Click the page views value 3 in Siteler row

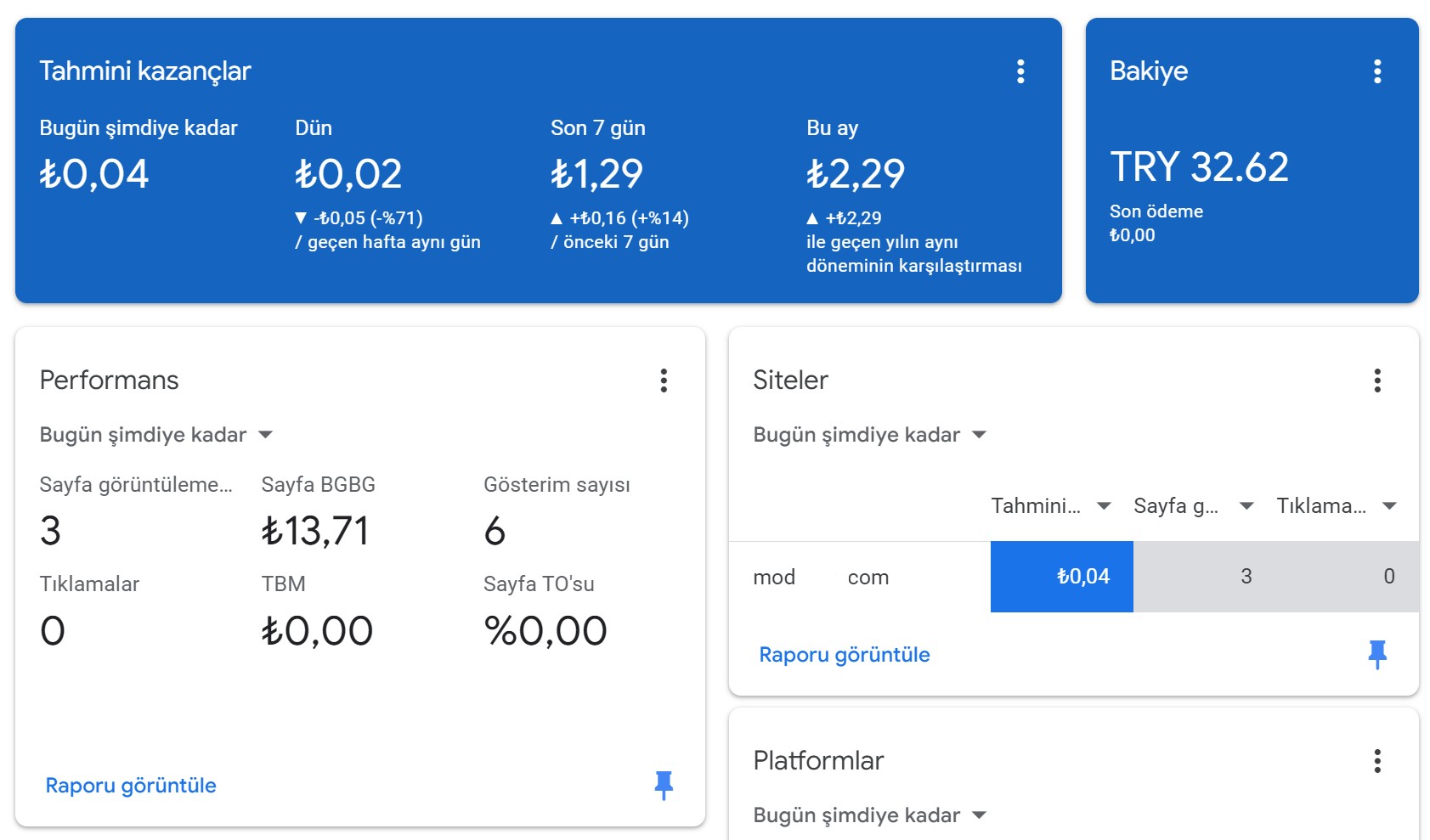pos(1246,577)
